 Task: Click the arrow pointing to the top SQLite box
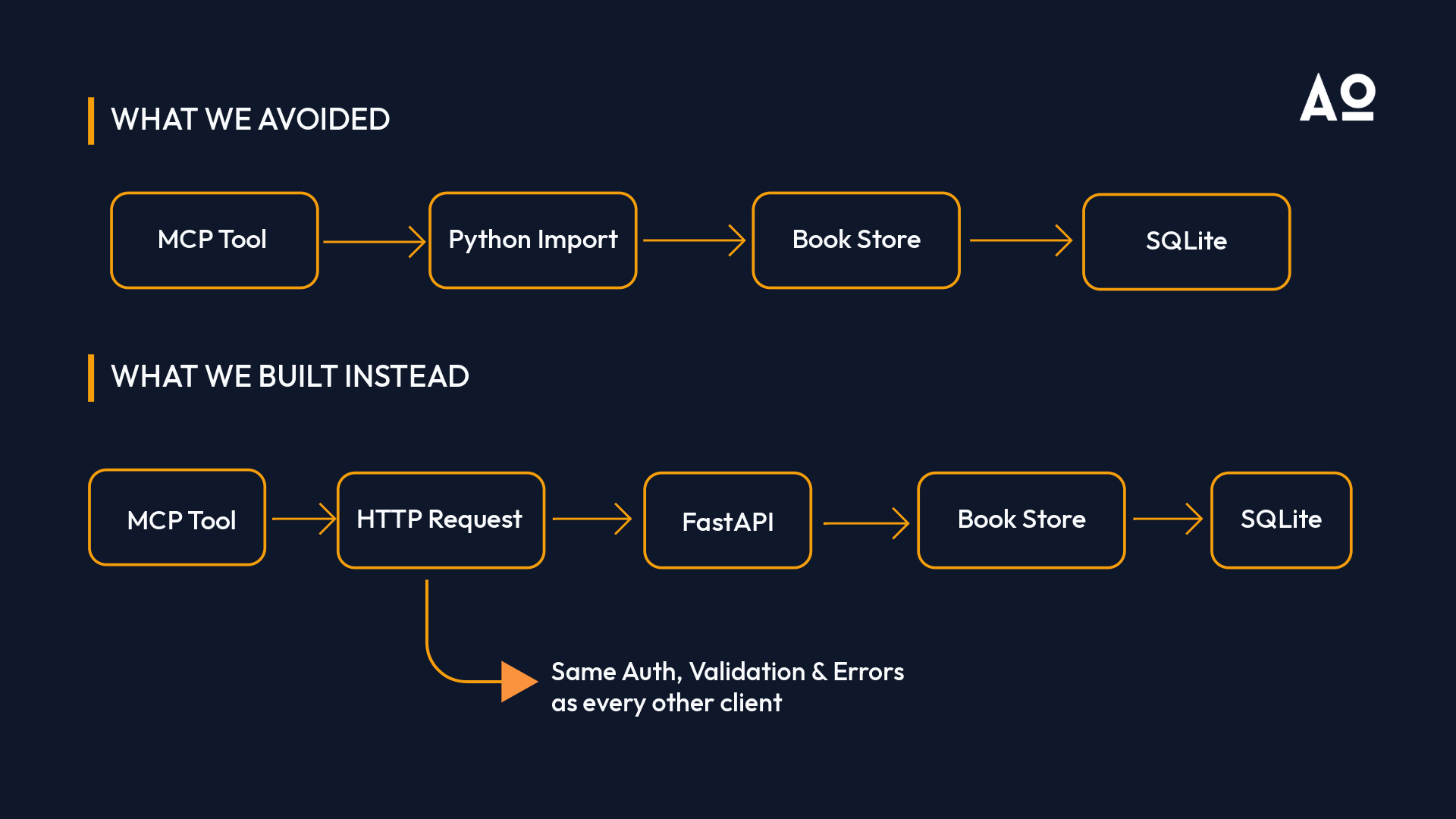(x=1021, y=240)
